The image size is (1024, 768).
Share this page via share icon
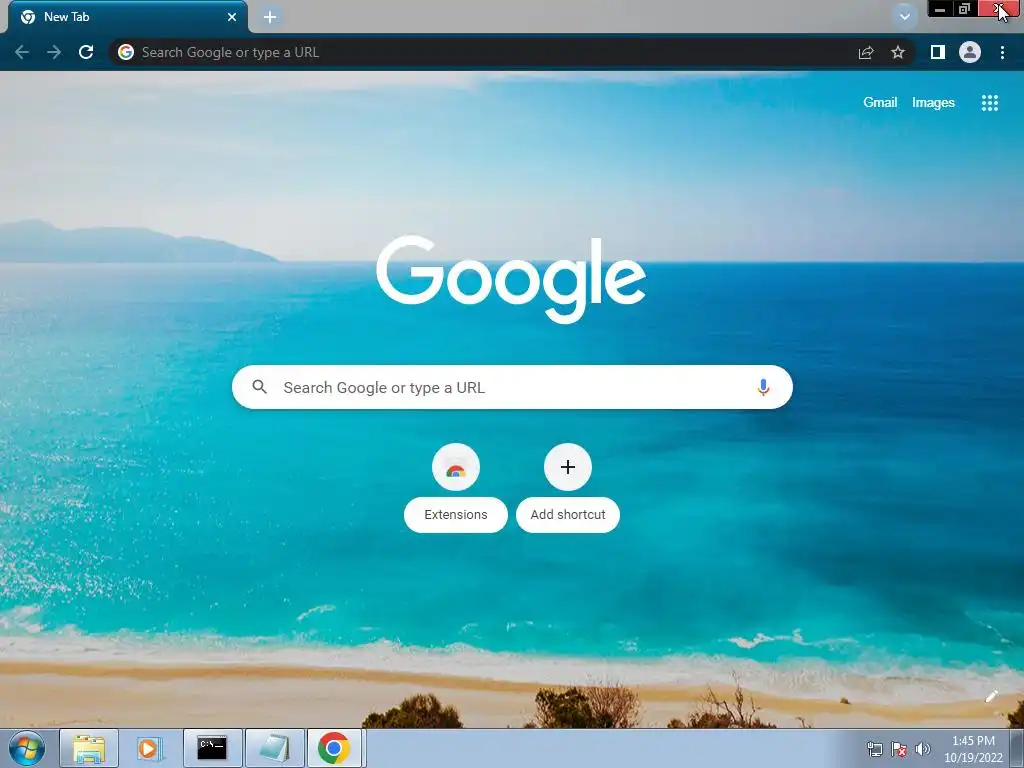(x=866, y=52)
